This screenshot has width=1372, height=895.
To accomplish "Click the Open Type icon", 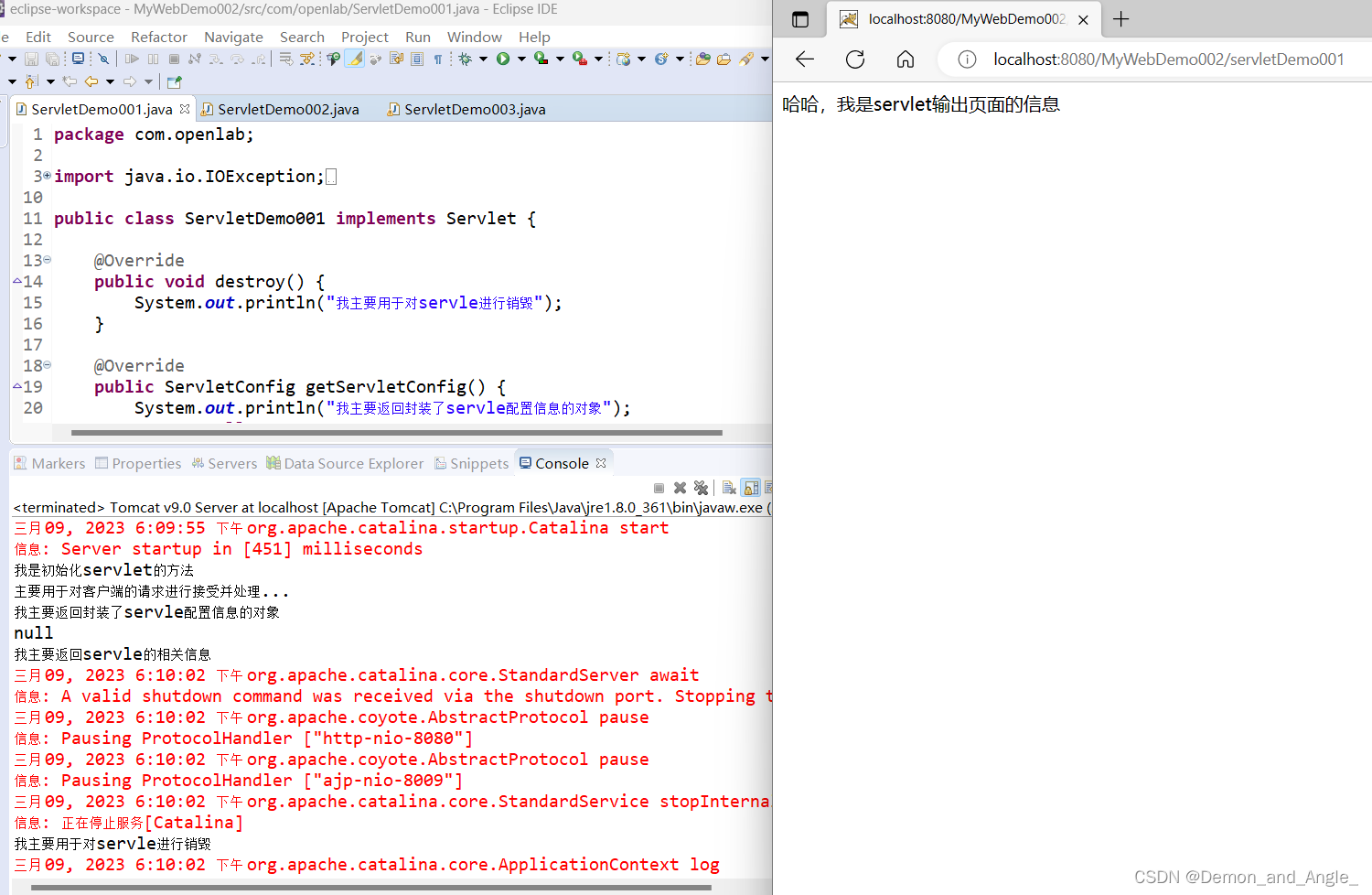I will coord(702,59).
